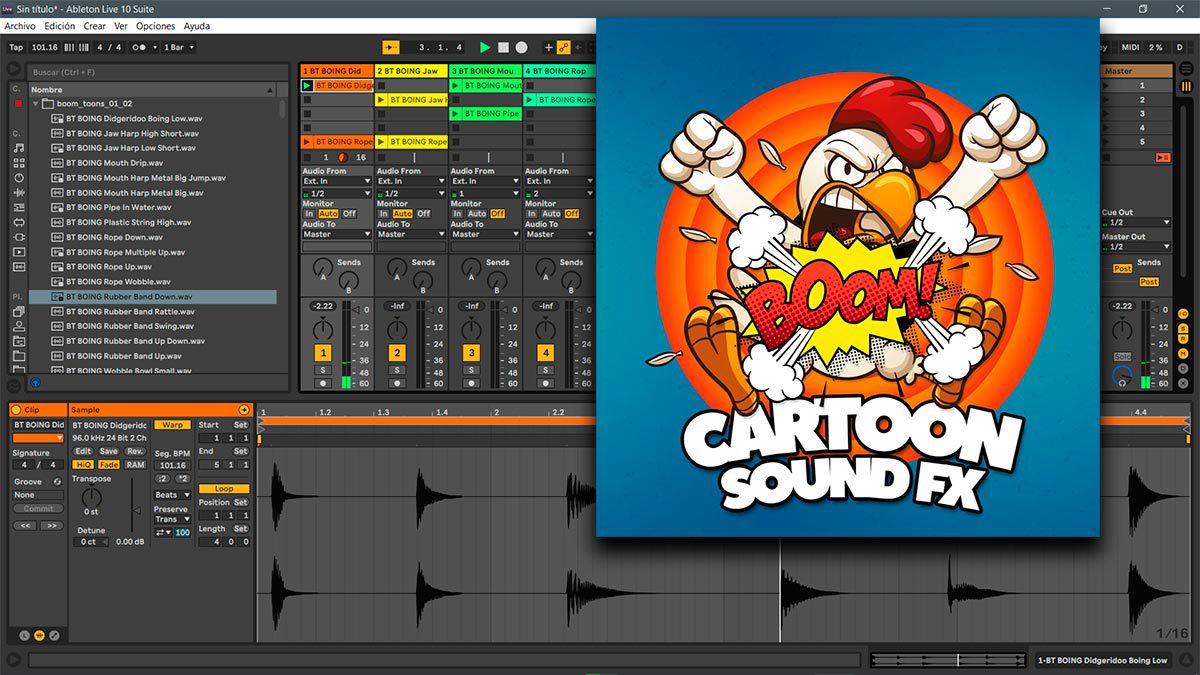The image size is (1200, 675).
Task: Toggle the In/Out section show button
Action: 1183,313
